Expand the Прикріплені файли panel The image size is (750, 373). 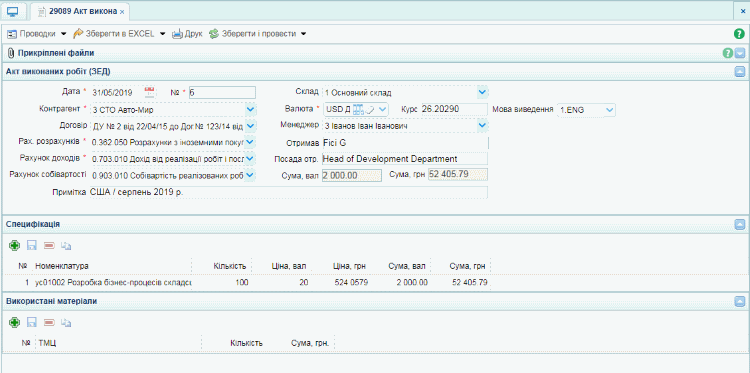(740, 53)
